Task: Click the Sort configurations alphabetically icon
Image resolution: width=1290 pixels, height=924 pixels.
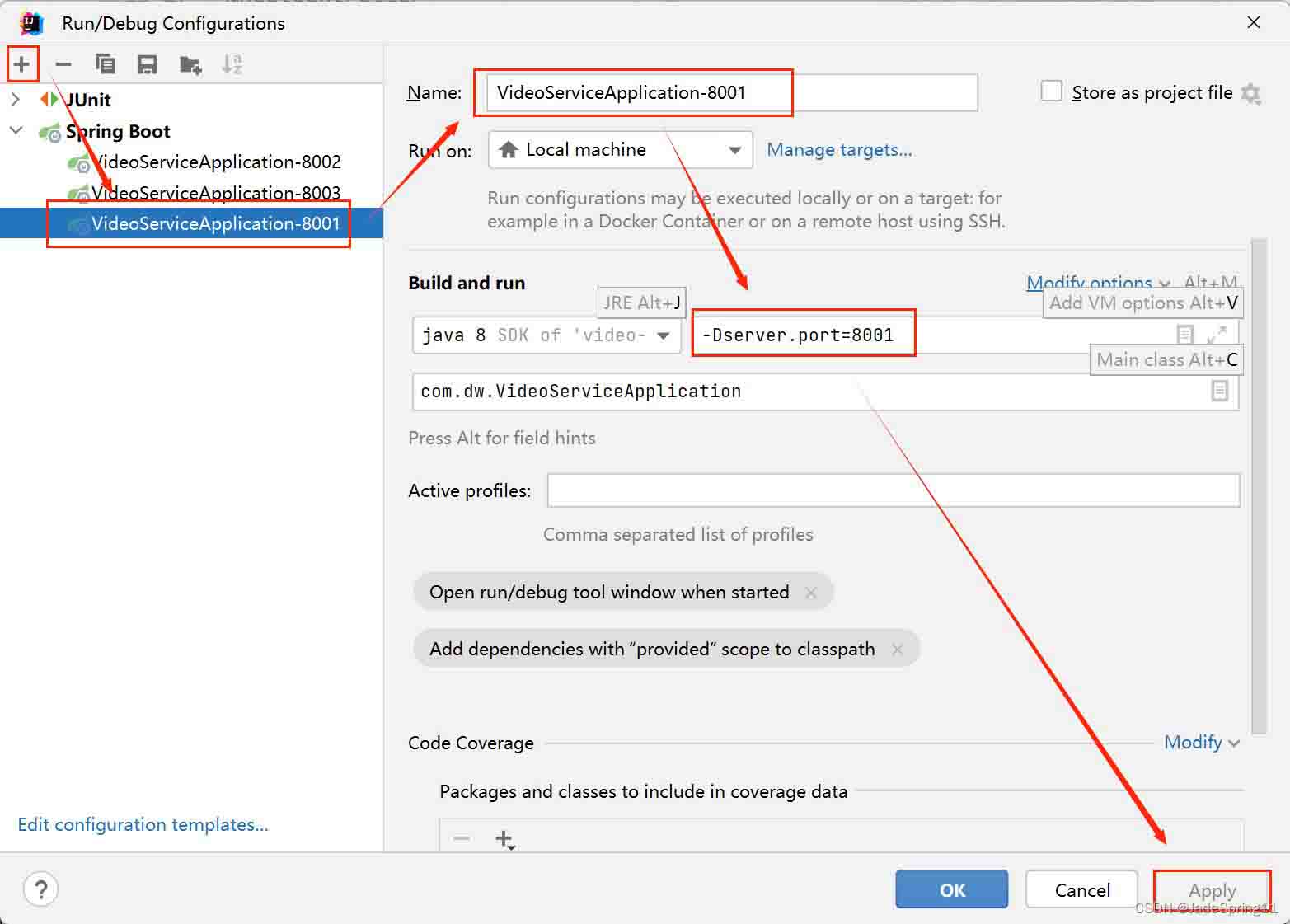Action: click(x=232, y=64)
